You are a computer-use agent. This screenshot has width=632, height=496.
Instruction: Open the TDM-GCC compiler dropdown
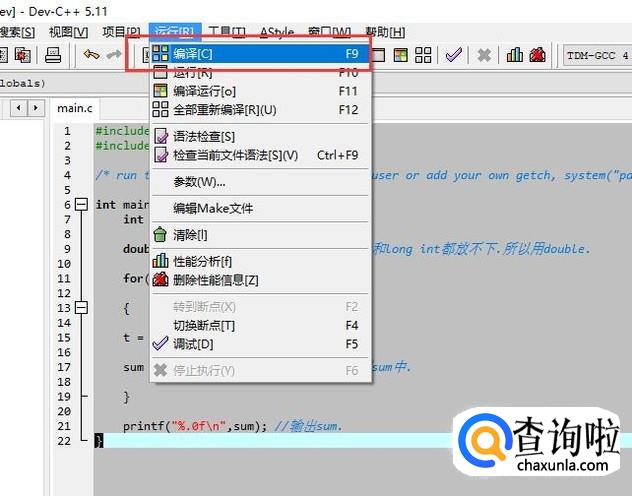(x=595, y=55)
